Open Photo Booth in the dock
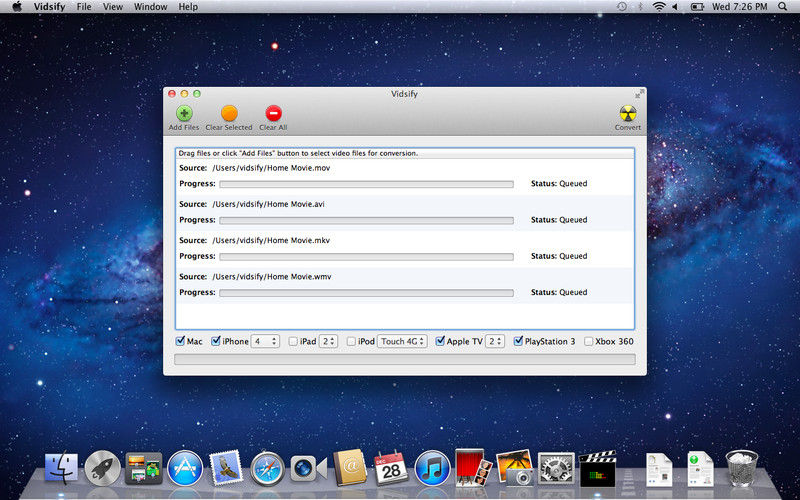 point(473,467)
